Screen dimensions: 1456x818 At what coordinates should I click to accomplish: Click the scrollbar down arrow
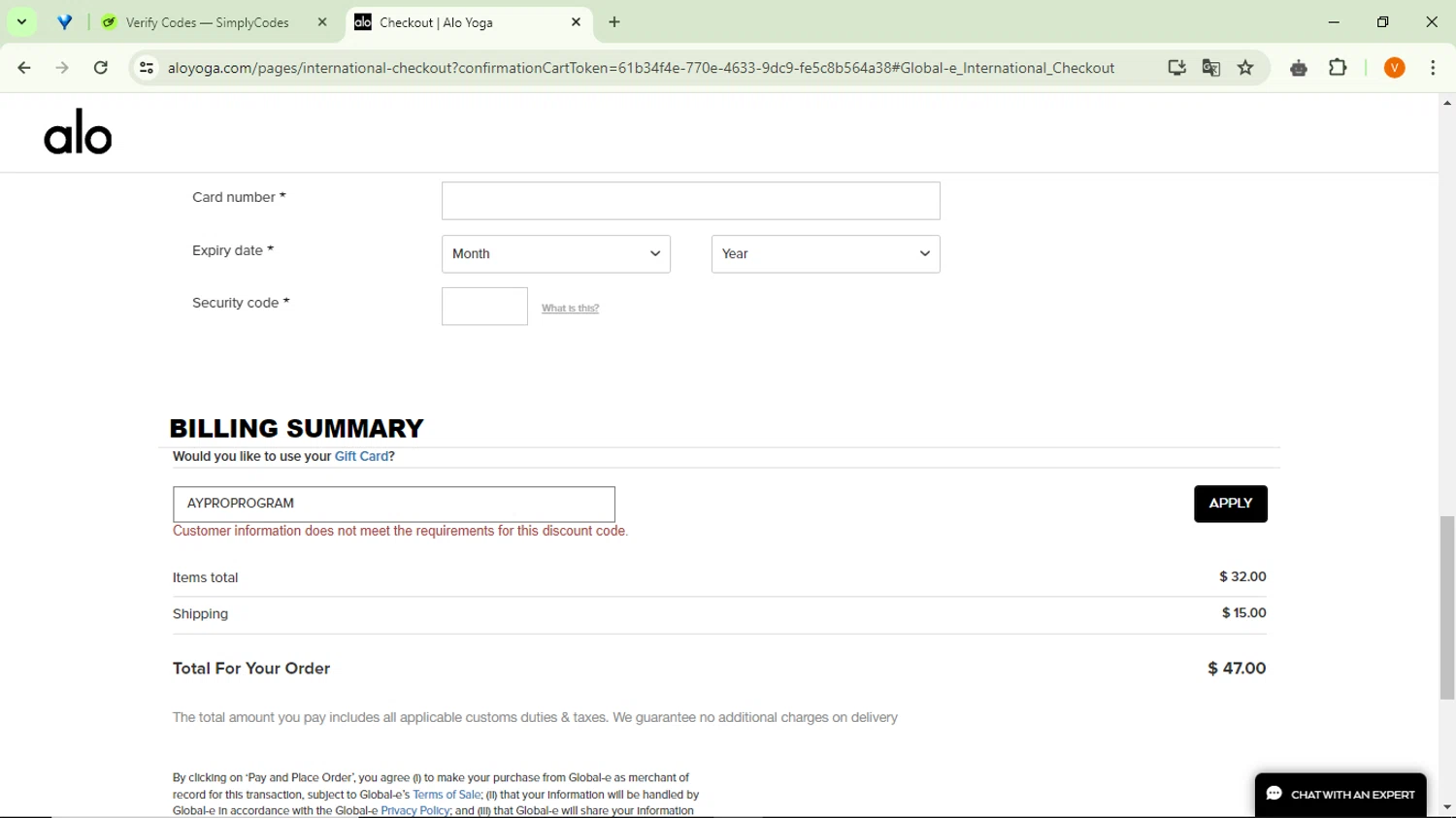[x=1447, y=807]
